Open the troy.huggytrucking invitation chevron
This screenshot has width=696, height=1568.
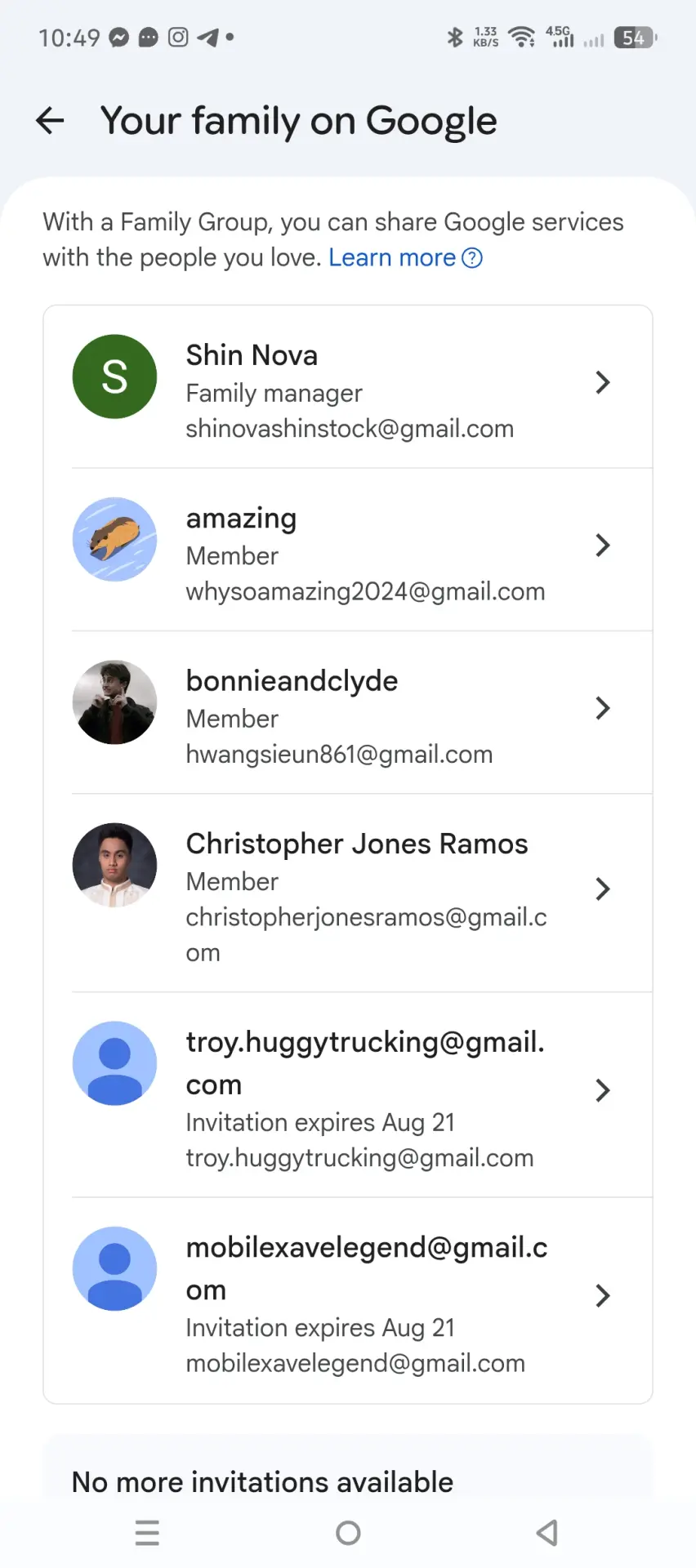point(603,1090)
